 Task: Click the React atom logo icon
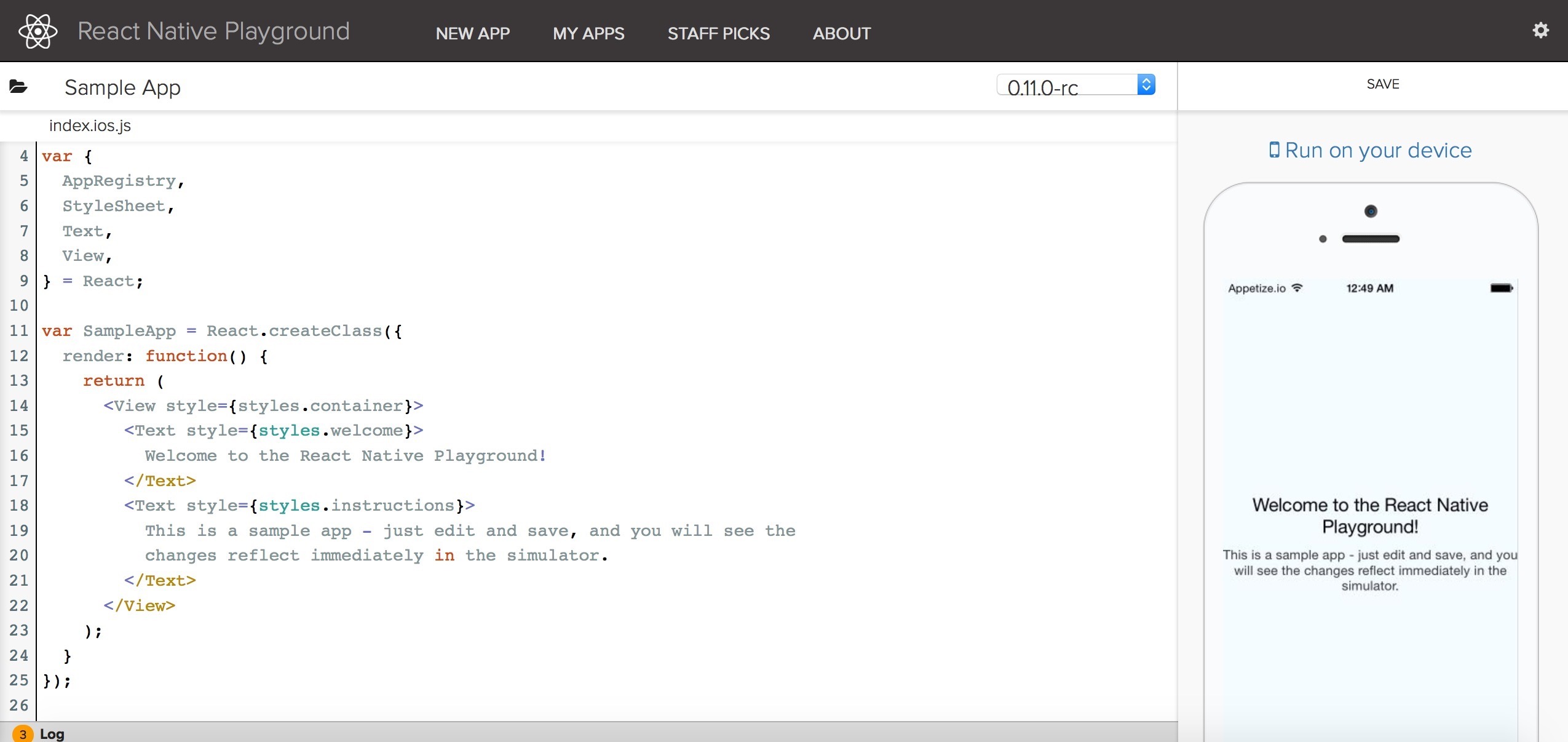coord(38,31)
